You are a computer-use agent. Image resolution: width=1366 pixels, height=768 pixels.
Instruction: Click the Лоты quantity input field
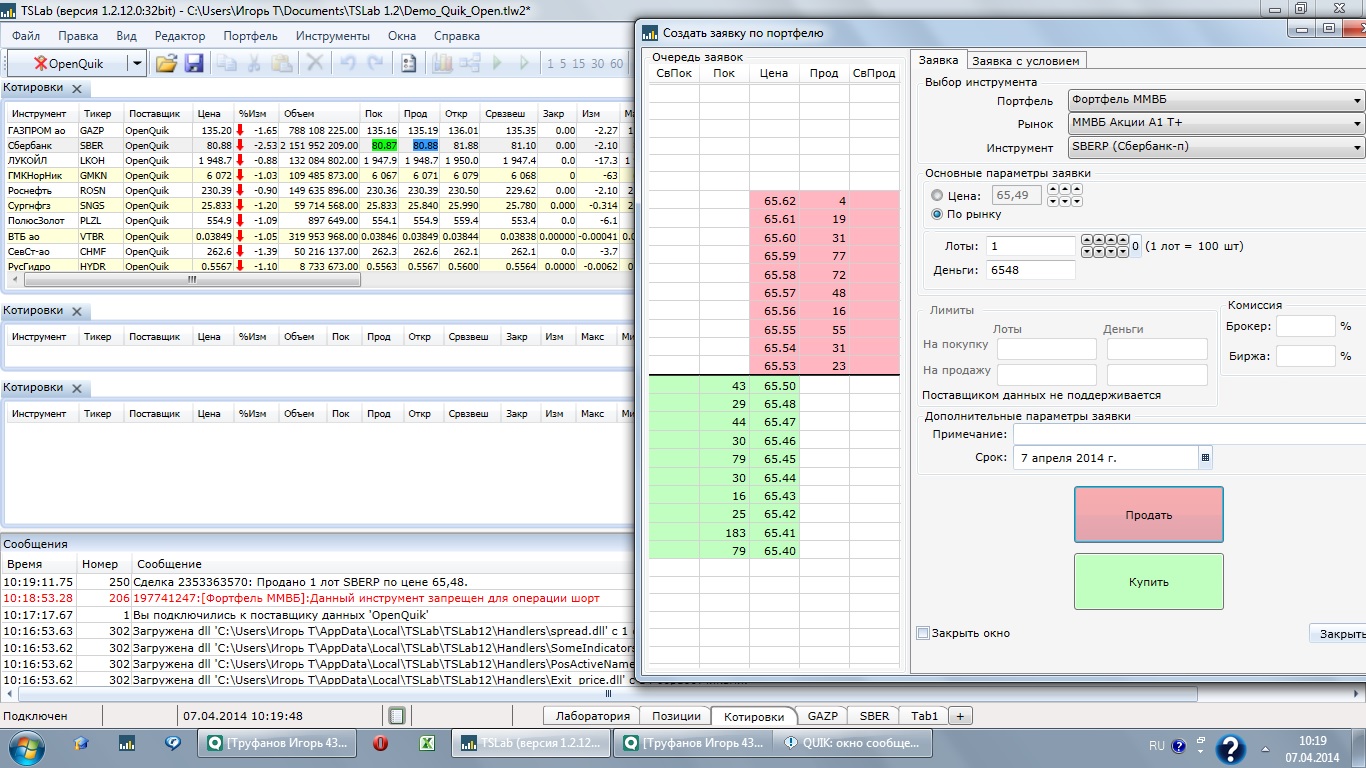pos(1030,246)
